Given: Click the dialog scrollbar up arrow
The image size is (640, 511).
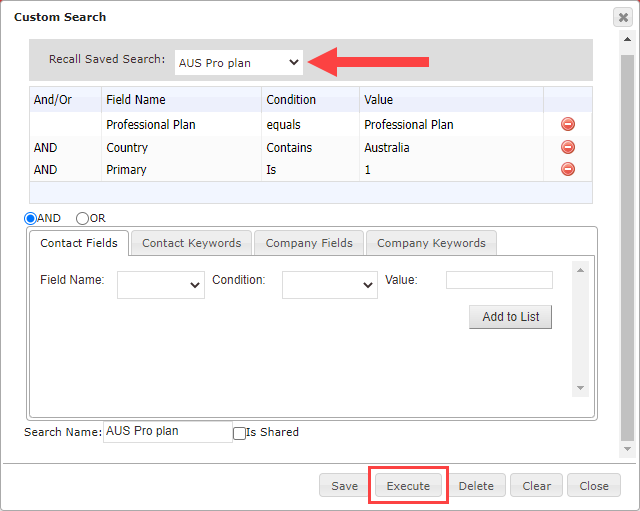Looking at the screenshot, I should click(x=627, y=39).
